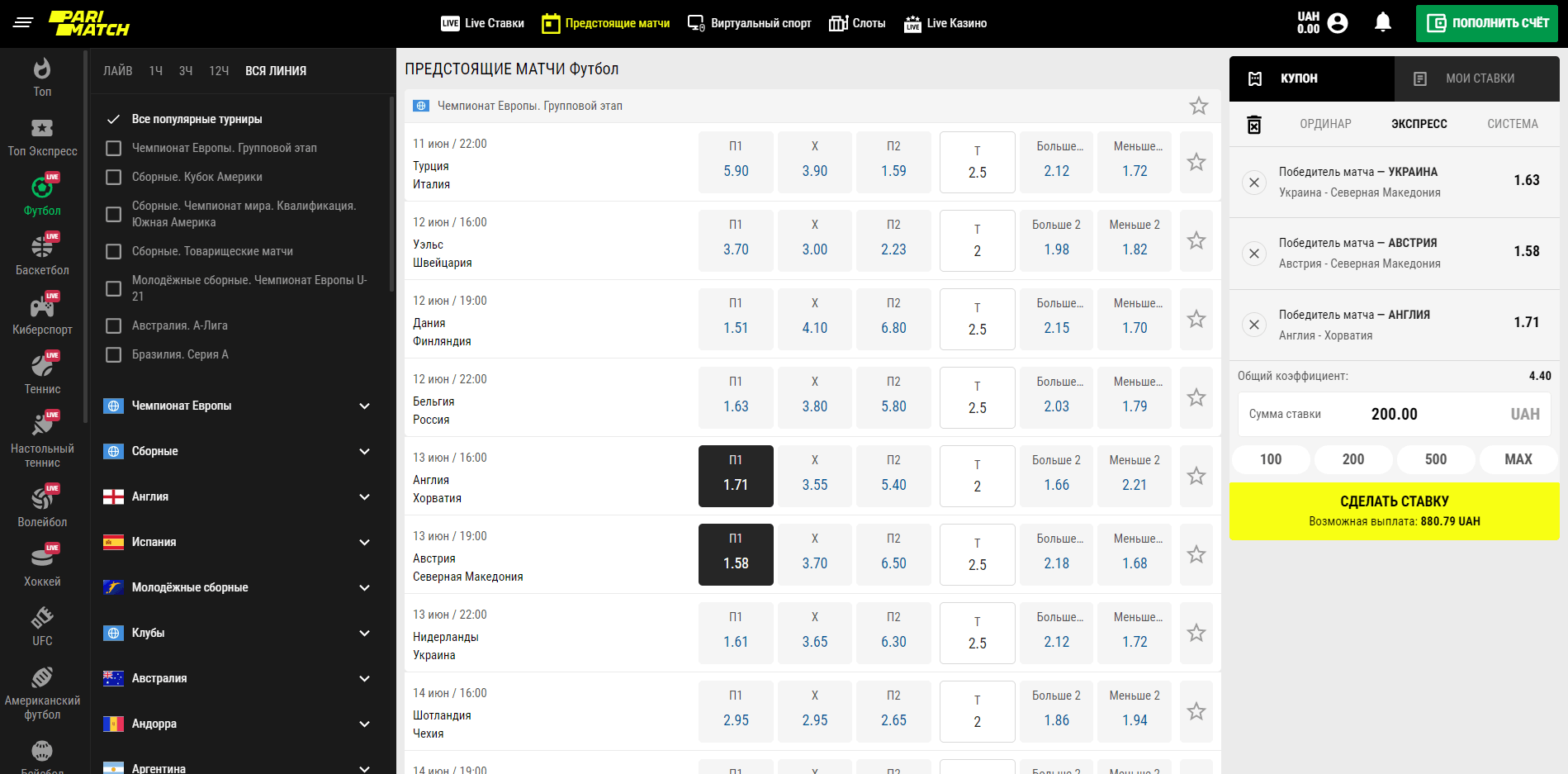Expand the Чемпионат Европы section
Viewport: 1568px width, 774px height.
(364, 406)
